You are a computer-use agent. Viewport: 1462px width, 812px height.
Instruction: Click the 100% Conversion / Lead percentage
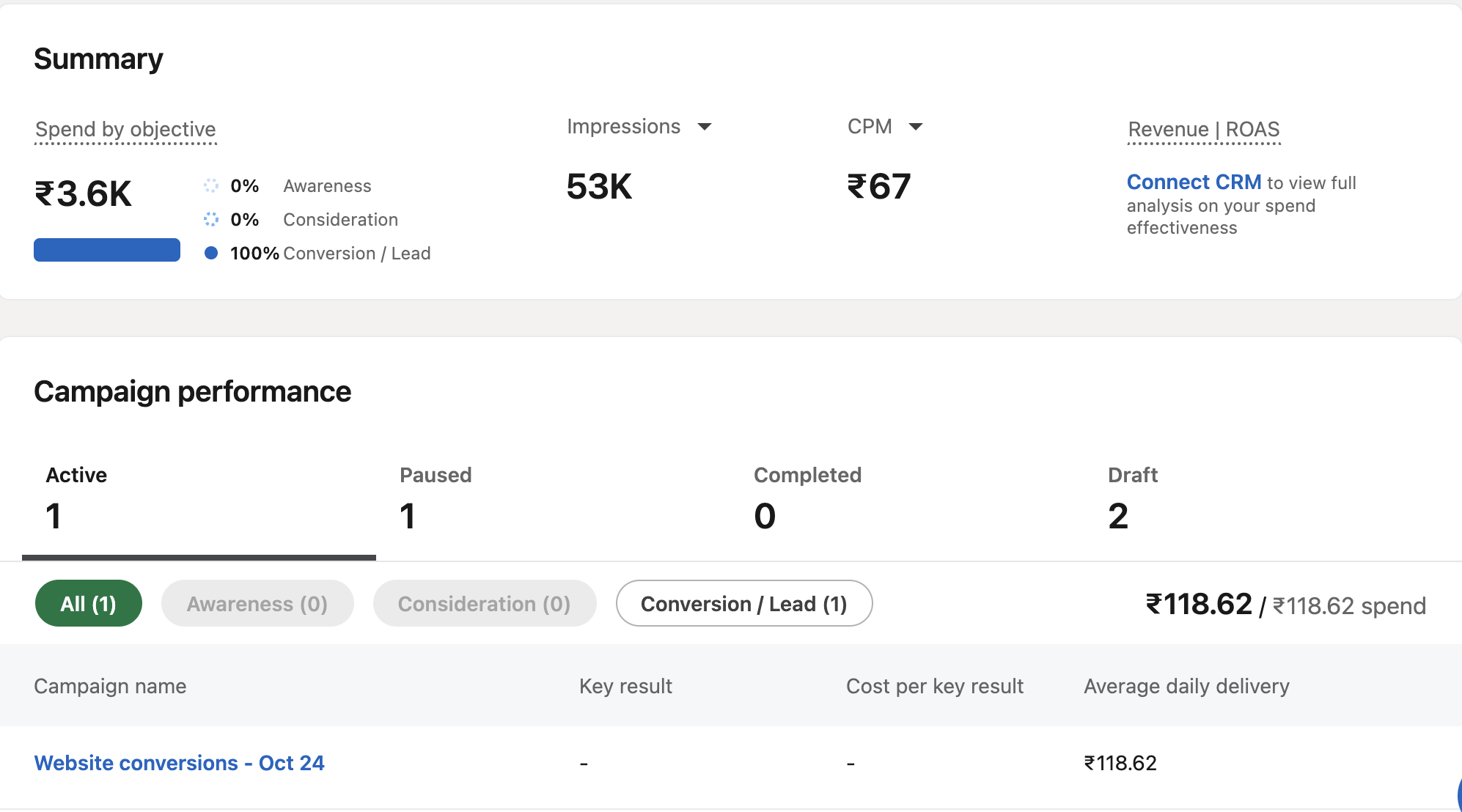[254, 254]
